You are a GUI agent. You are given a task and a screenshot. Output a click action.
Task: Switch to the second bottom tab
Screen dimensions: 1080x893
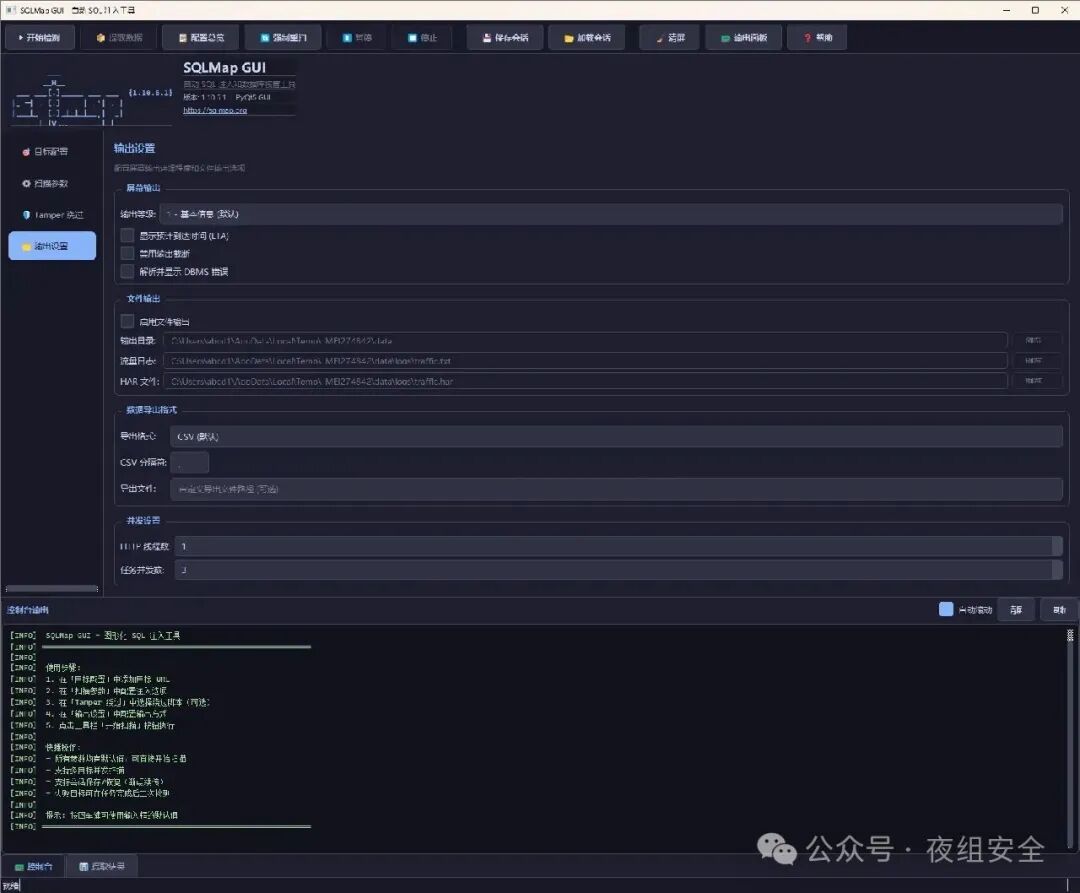coord(102,866)
